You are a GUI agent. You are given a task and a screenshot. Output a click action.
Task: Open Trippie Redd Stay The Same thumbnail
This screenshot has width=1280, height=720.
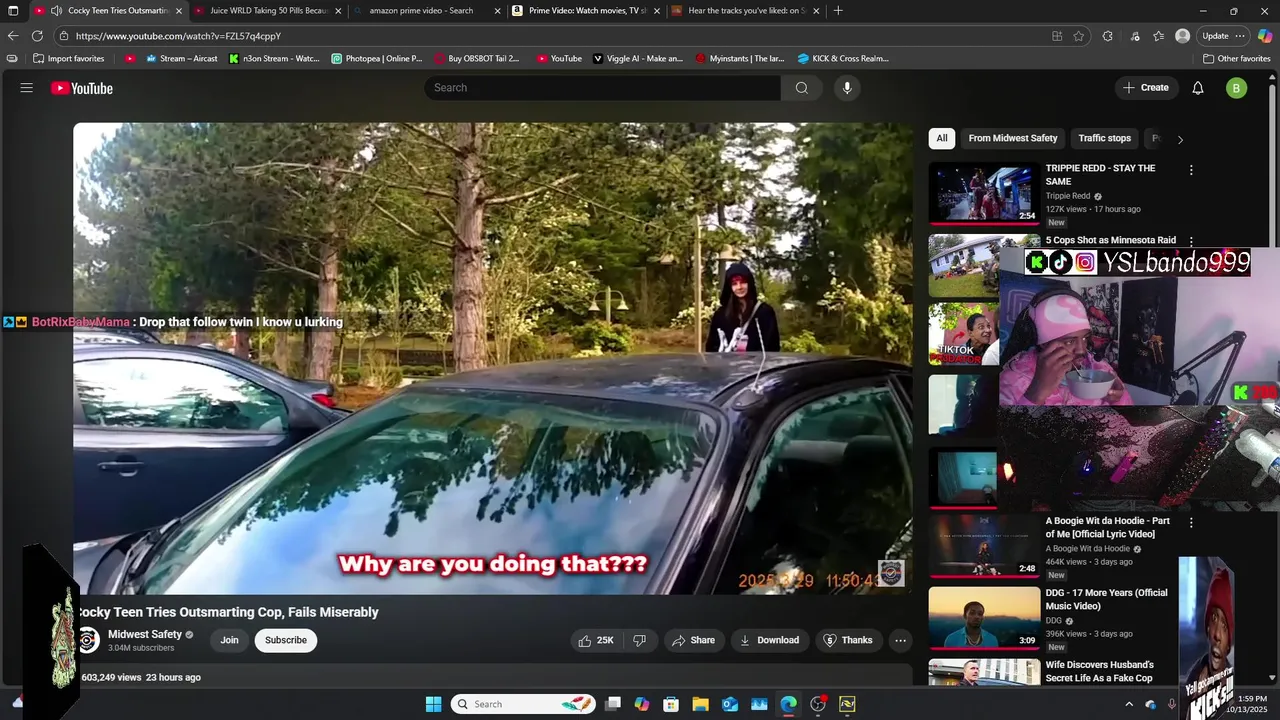click(984, 193)
